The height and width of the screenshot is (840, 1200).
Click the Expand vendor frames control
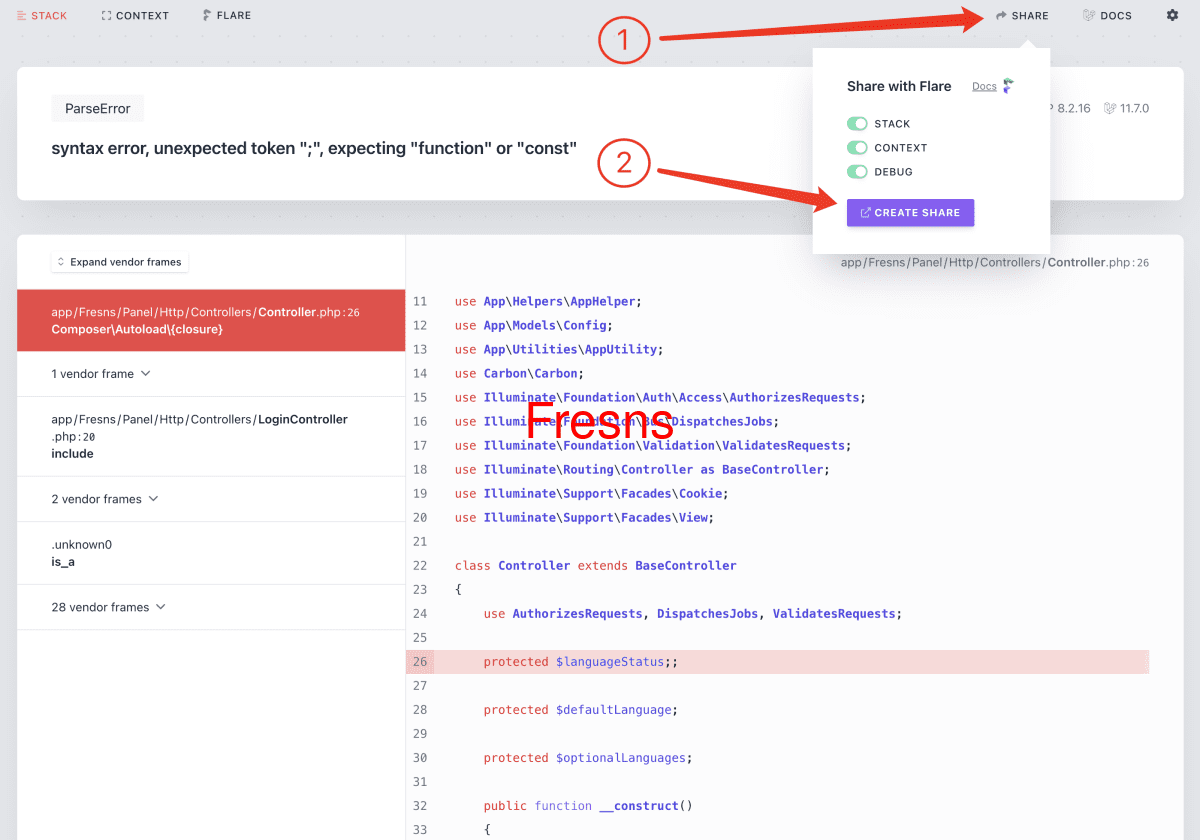click(x=119, y=262)
